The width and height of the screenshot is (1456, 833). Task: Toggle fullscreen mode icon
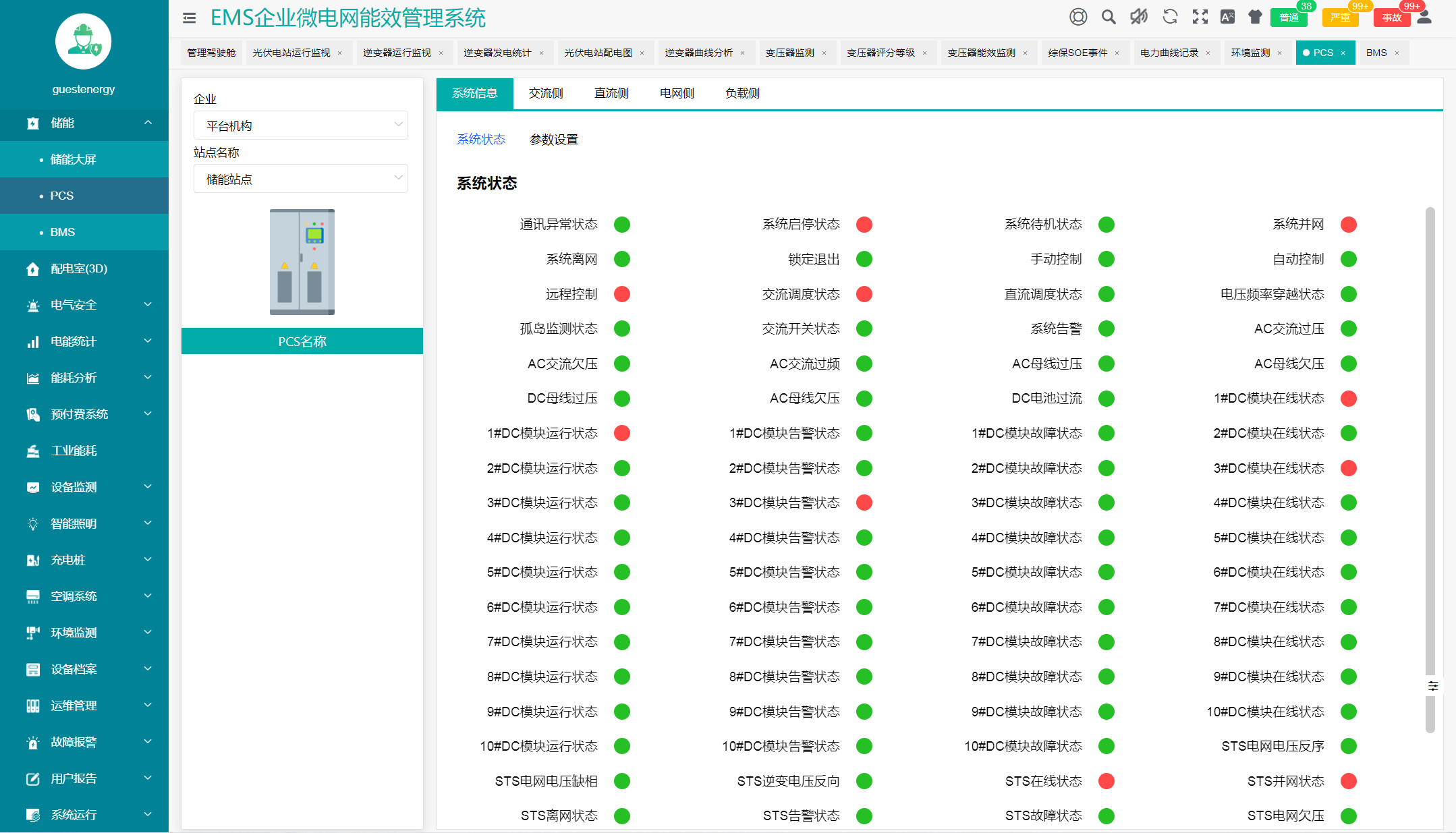coord(1200,17)
